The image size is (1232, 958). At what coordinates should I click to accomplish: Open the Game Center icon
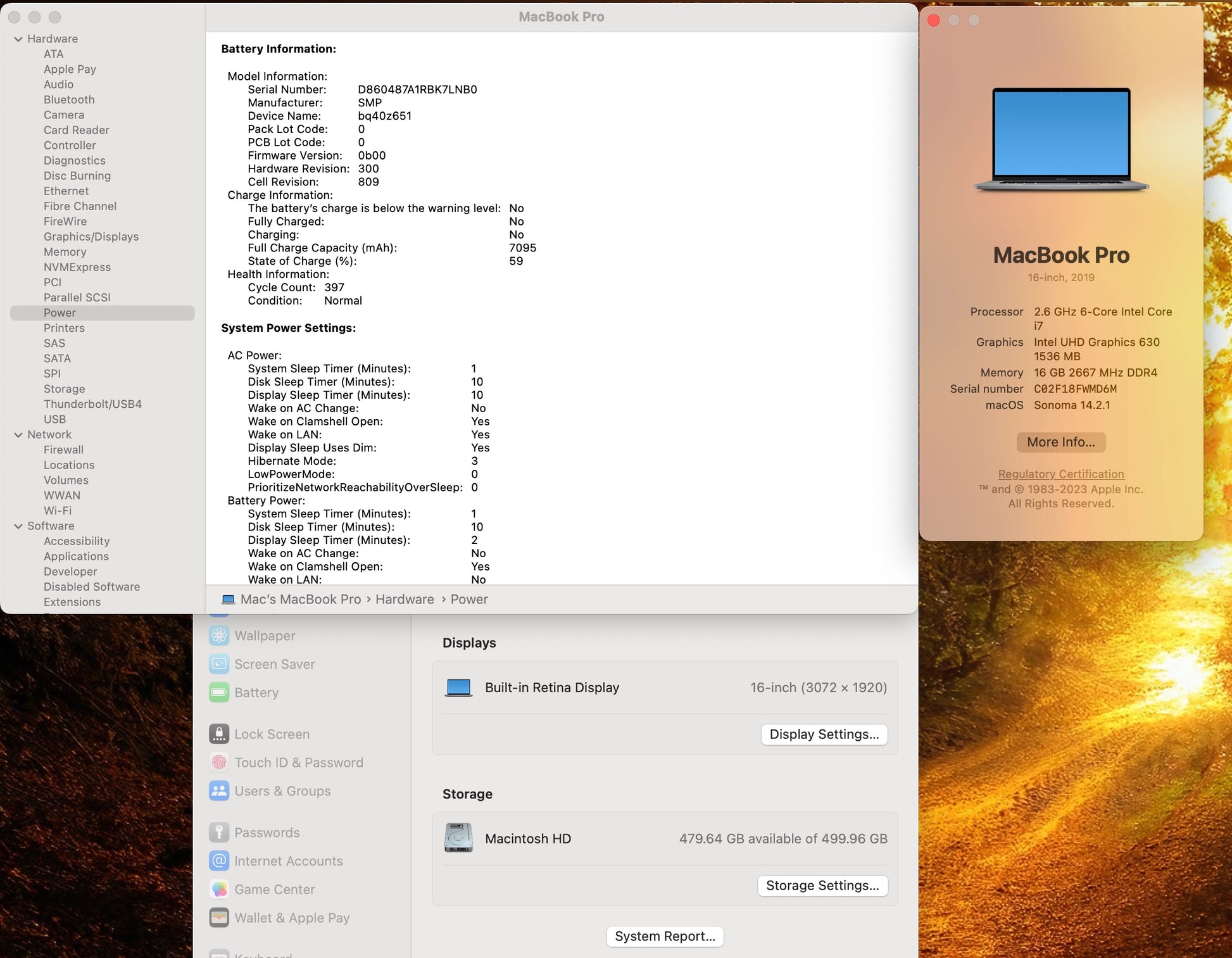click(x=219, y=889)
